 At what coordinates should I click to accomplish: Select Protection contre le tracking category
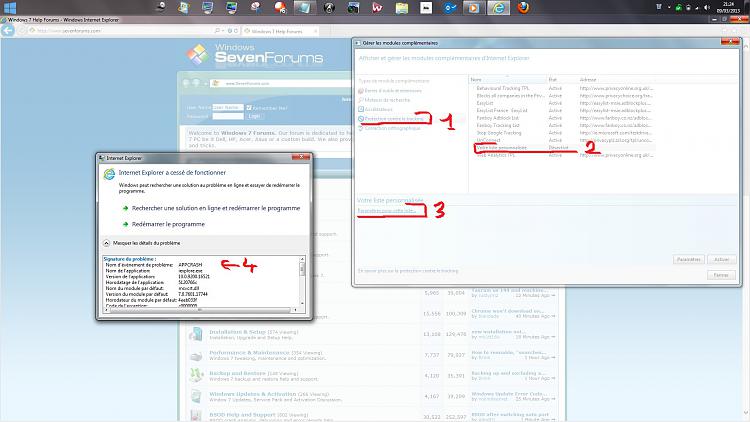[394, 119]
